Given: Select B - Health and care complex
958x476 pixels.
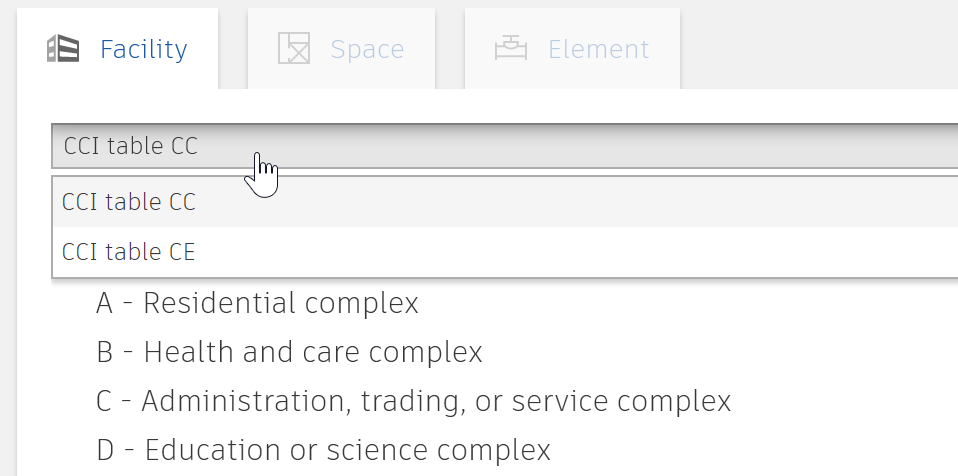Looking at the screenshot, I should tap(289, 352).
